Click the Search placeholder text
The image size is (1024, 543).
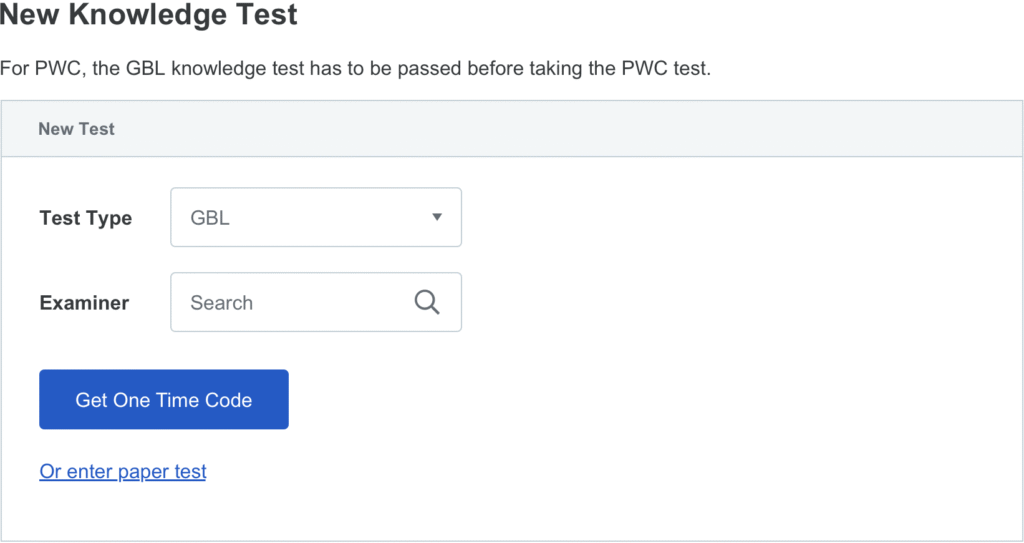(221, 303)
